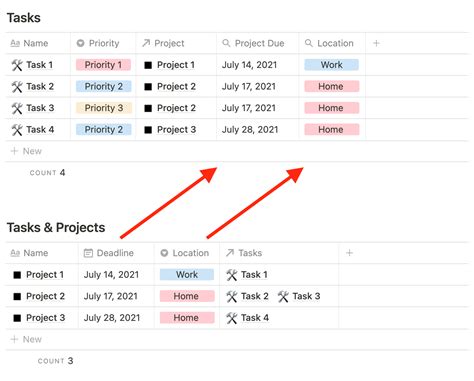
Task: Add property with plus icon in Tasks & Projects
Action: coord(349,253)
